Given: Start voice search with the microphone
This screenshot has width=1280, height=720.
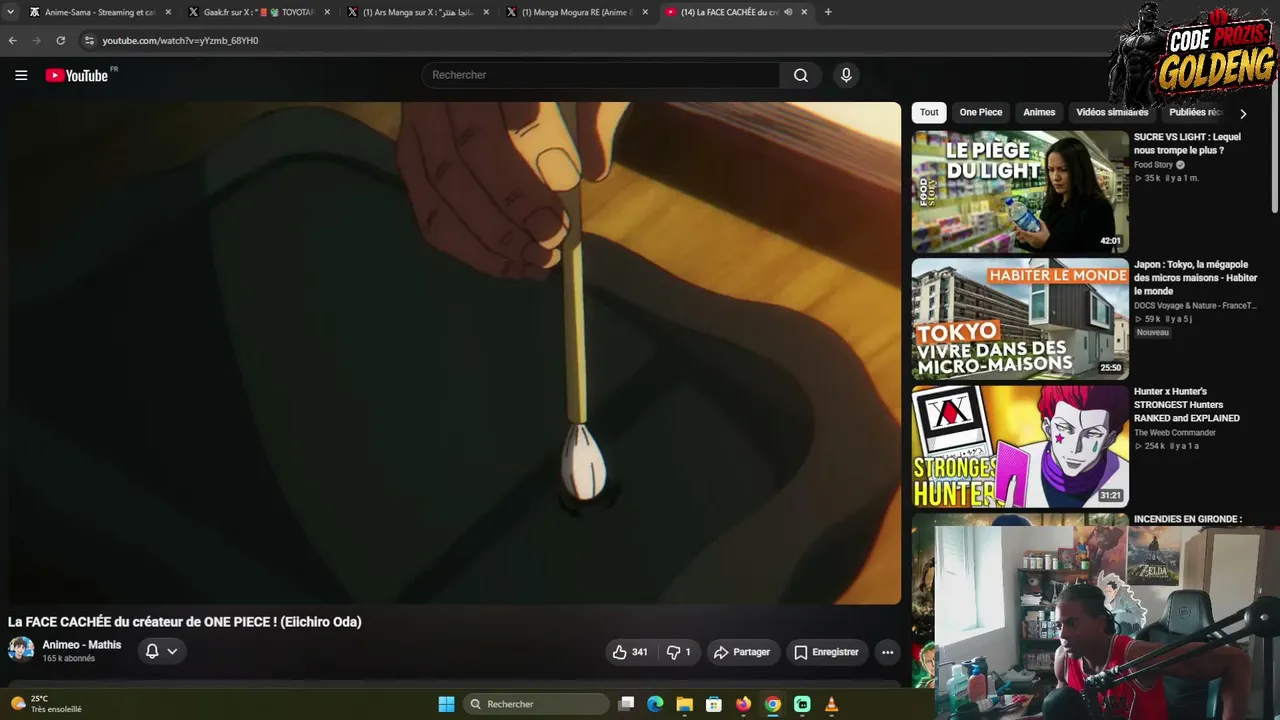Looking at the screenshot, I should [x=846, y=75].
